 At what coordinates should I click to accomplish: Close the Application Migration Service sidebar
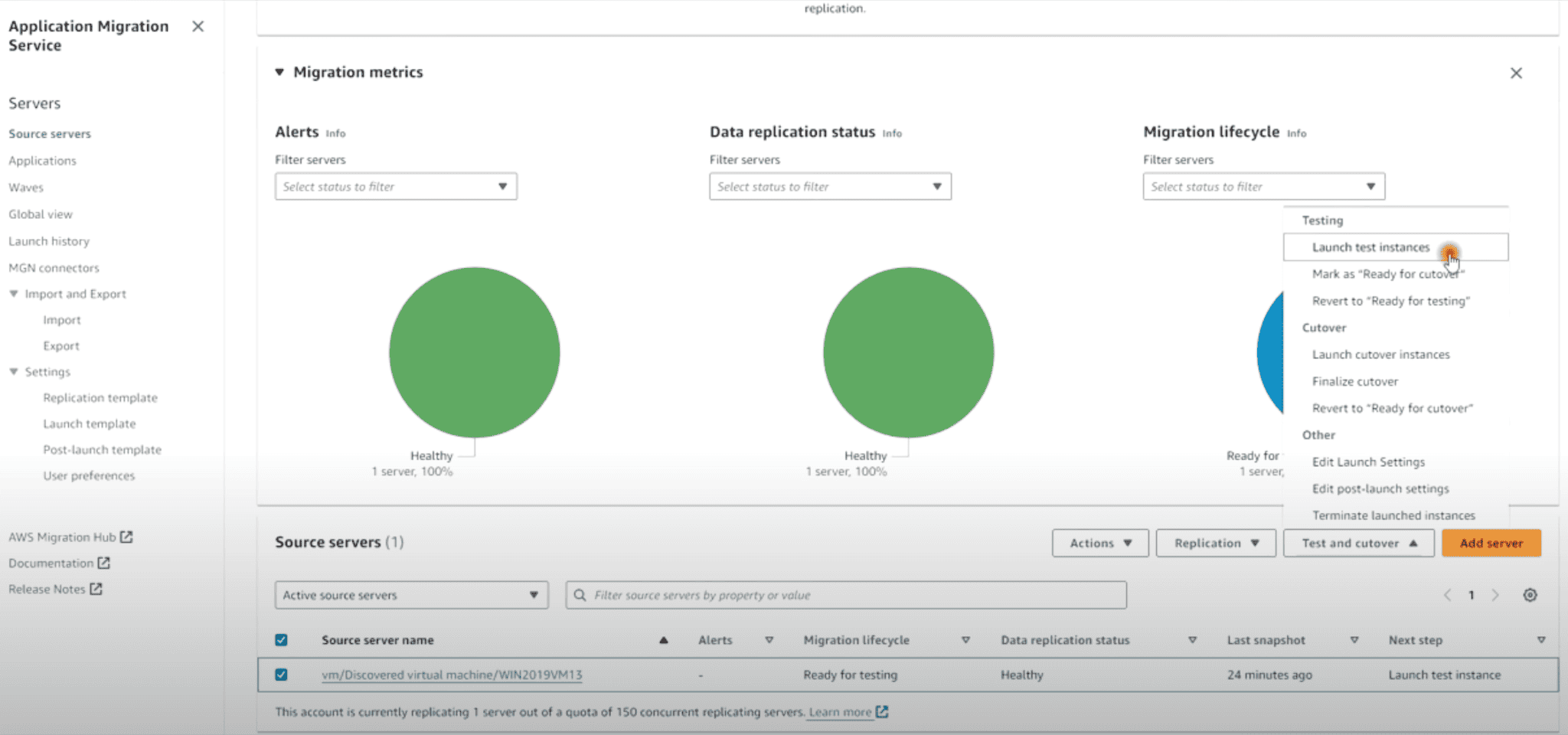pos(198,27)
